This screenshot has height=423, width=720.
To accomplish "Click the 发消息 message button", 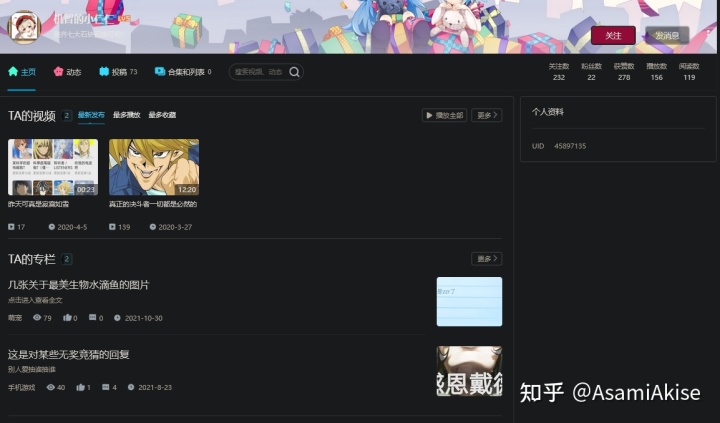I will click(667, 35).
